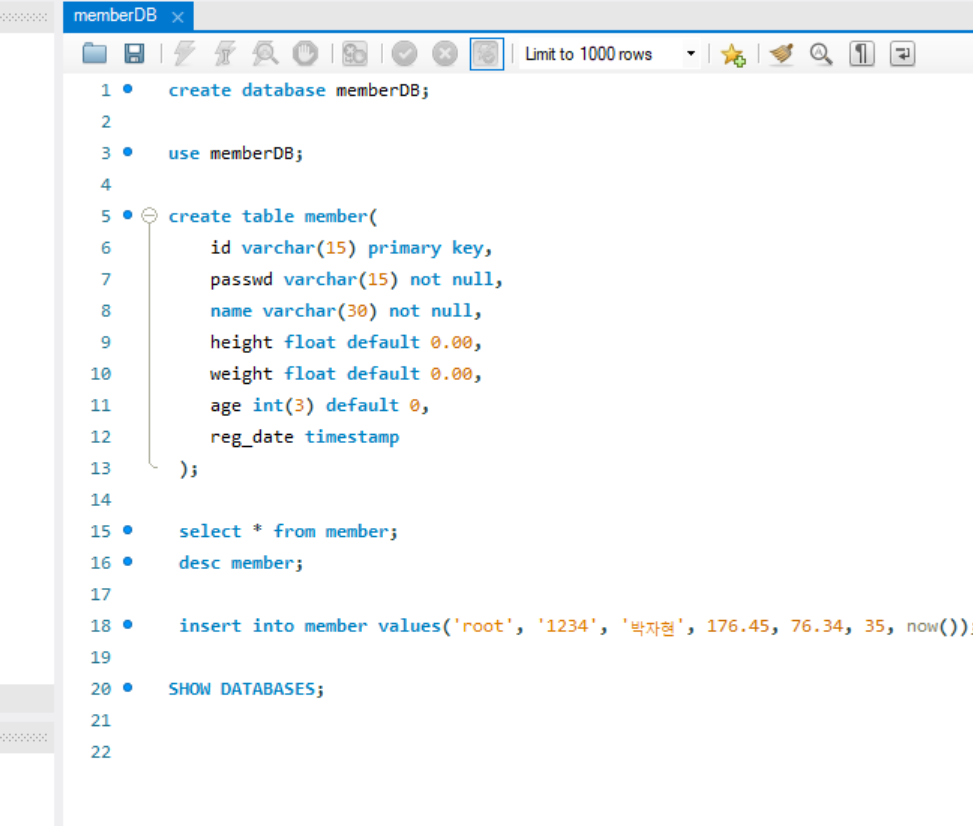Click the statement marker dot on line 5
The width and height of the screenshot is (973, 826).
[128, 215]
